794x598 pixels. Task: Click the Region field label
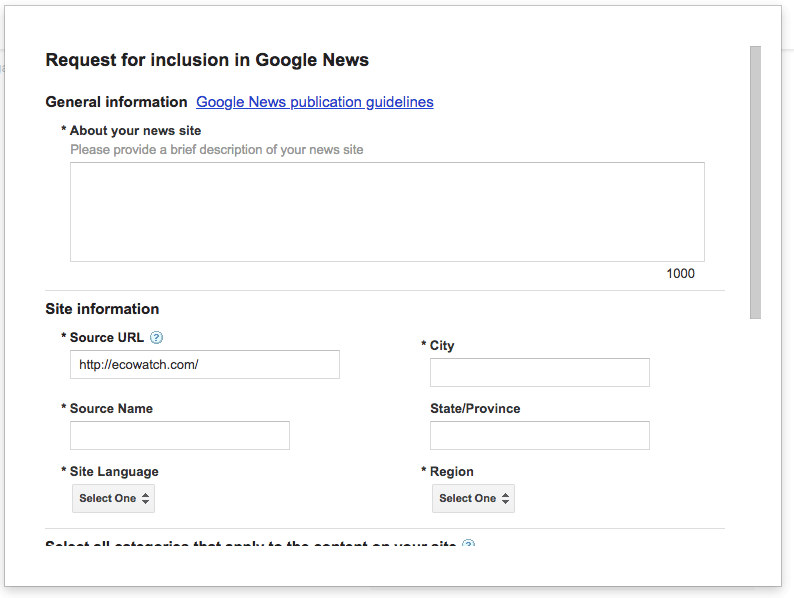tap(451, 472)
